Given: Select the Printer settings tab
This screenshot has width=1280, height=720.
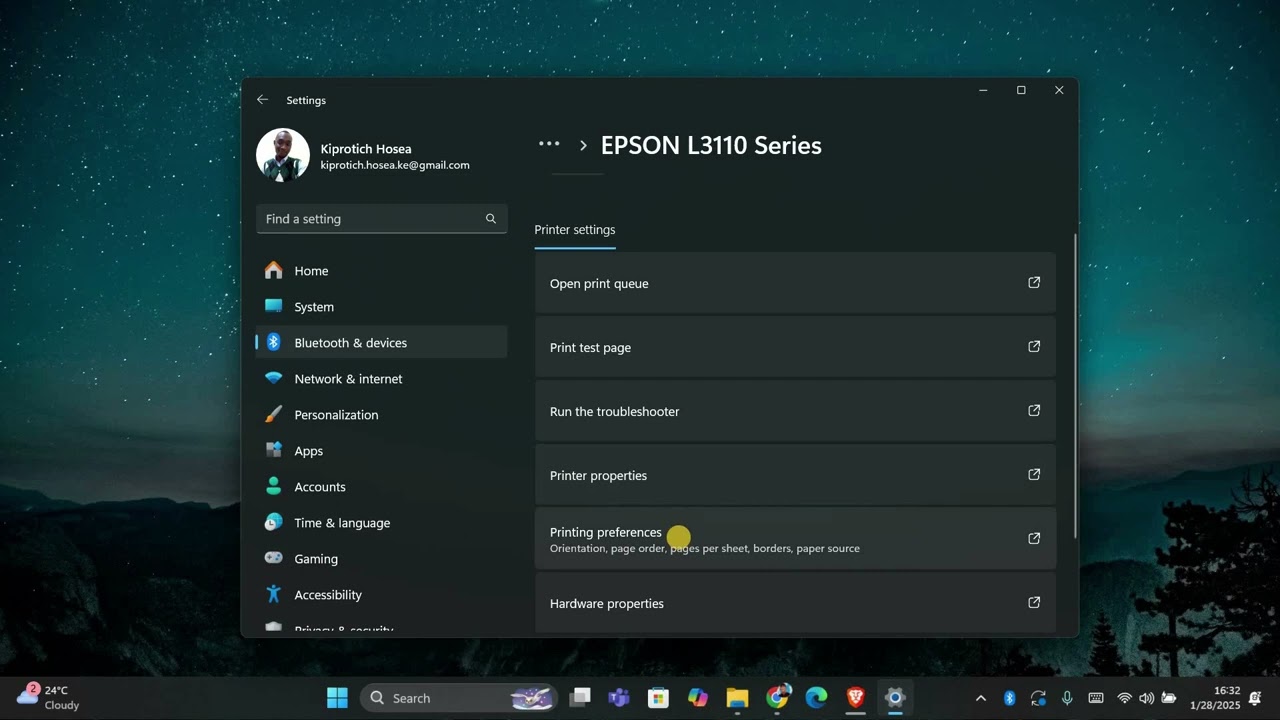Looking at the screenshot, I should point(575,230).
